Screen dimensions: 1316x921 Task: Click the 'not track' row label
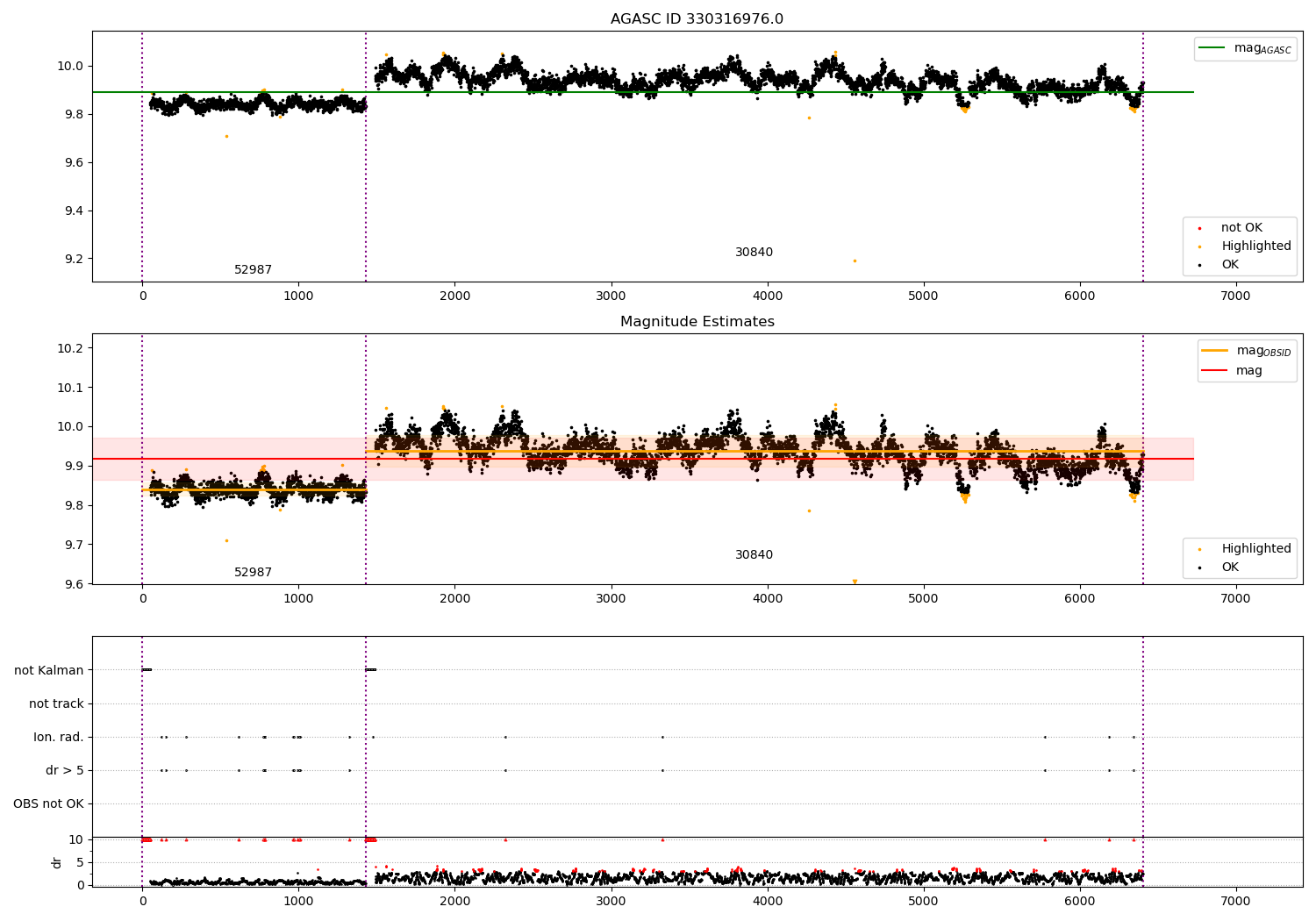coord(56,704)
